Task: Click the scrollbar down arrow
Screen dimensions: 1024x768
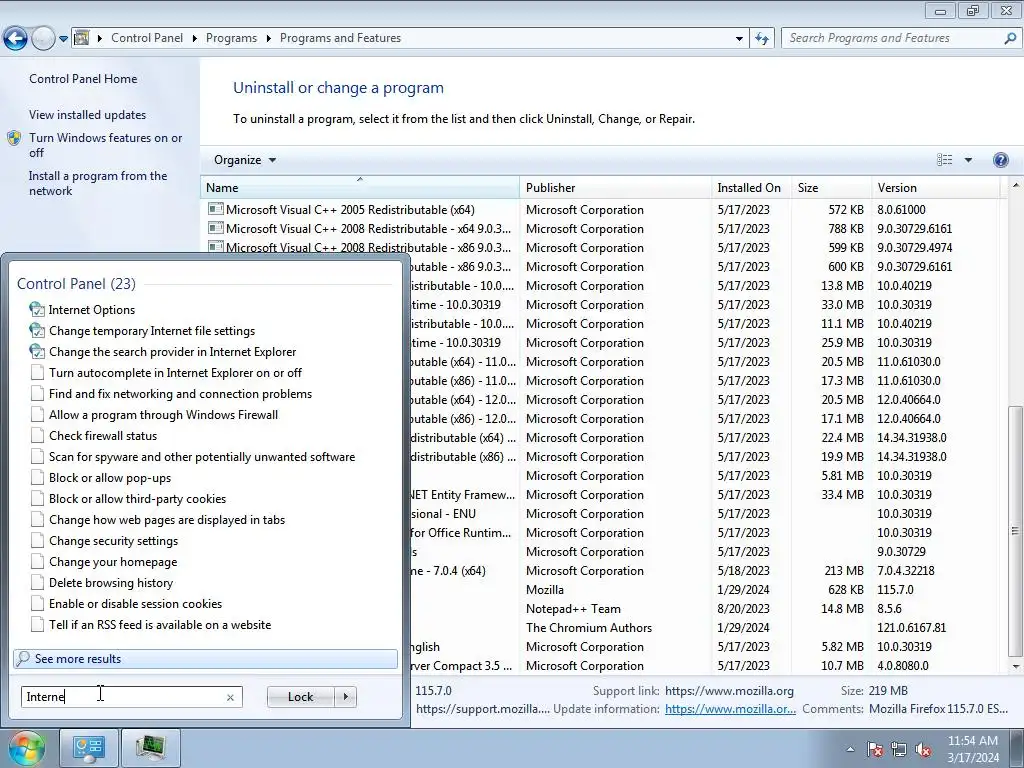Action: coord(1015,666)
